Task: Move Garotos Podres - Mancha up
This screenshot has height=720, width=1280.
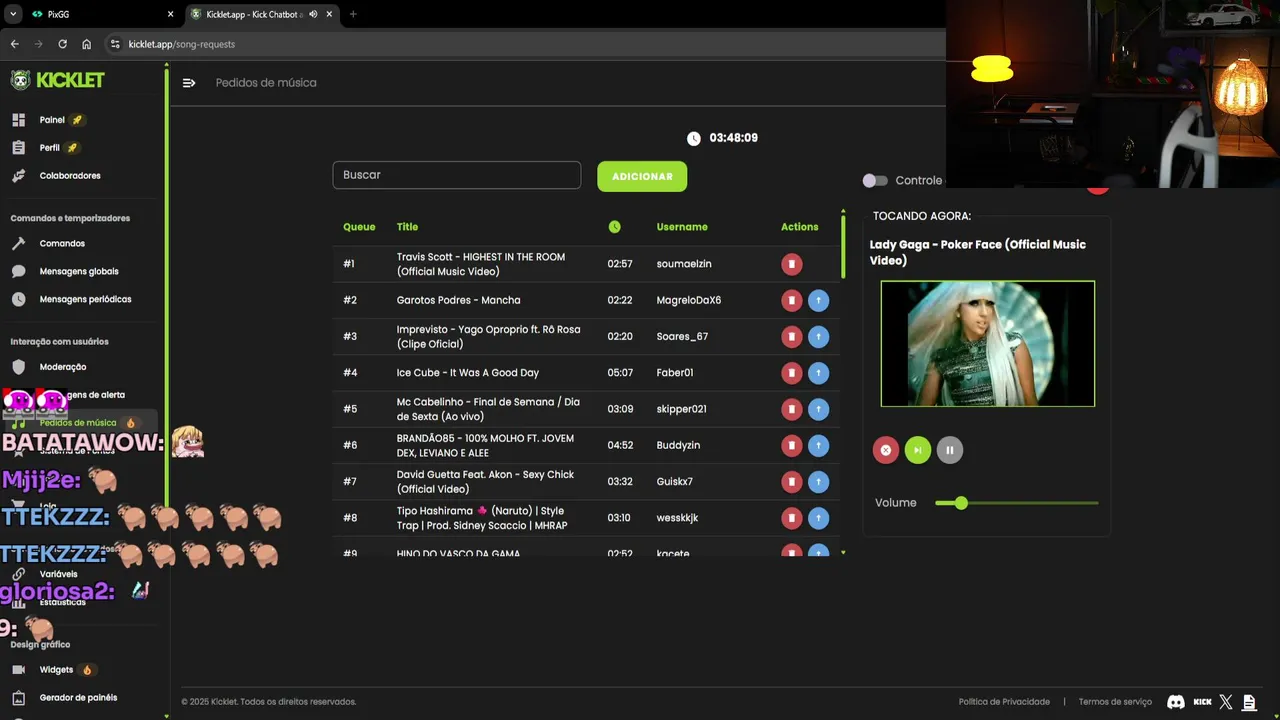Action: point(818,300)
